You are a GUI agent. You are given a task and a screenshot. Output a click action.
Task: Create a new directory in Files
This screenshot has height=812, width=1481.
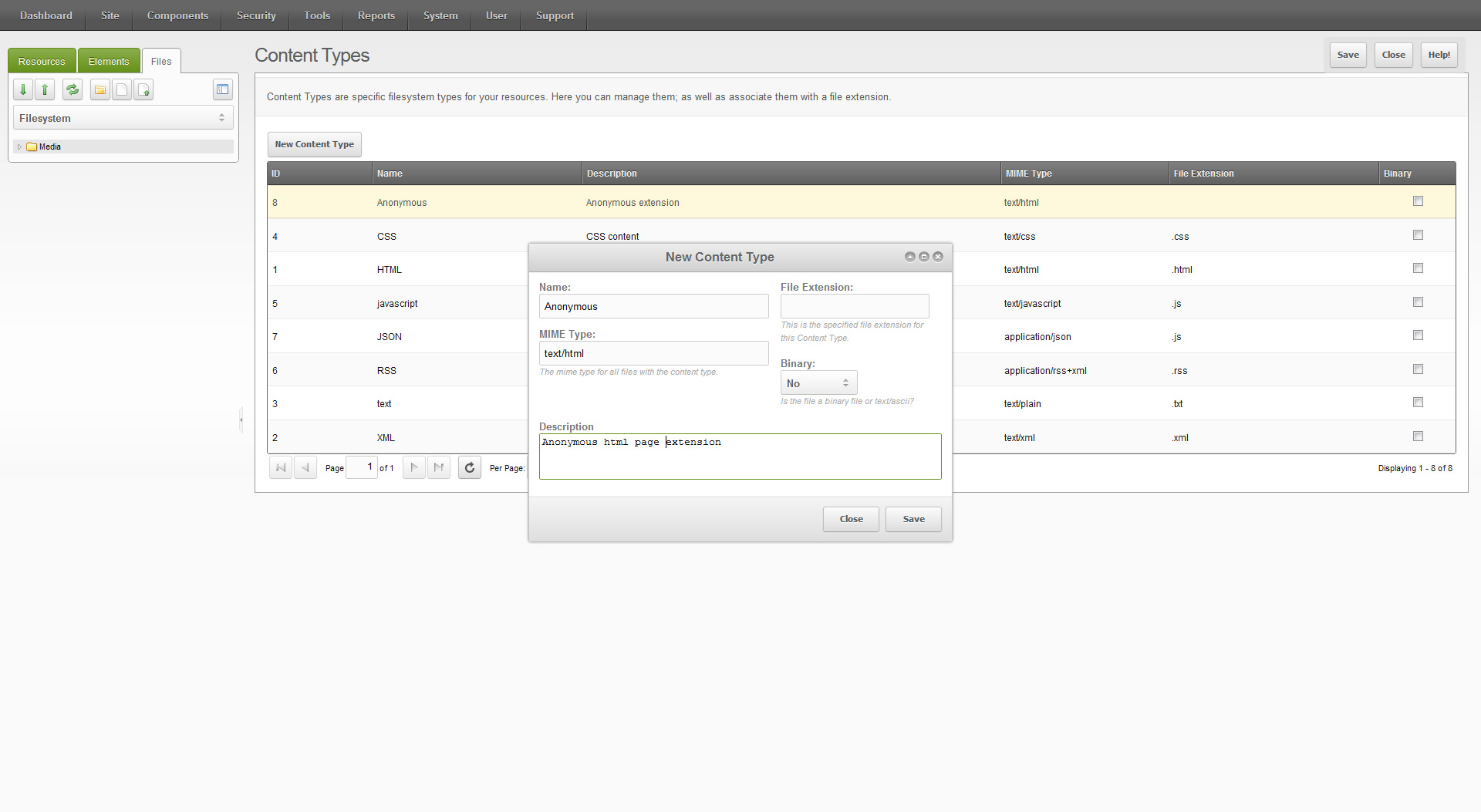[x=100, y=89]
